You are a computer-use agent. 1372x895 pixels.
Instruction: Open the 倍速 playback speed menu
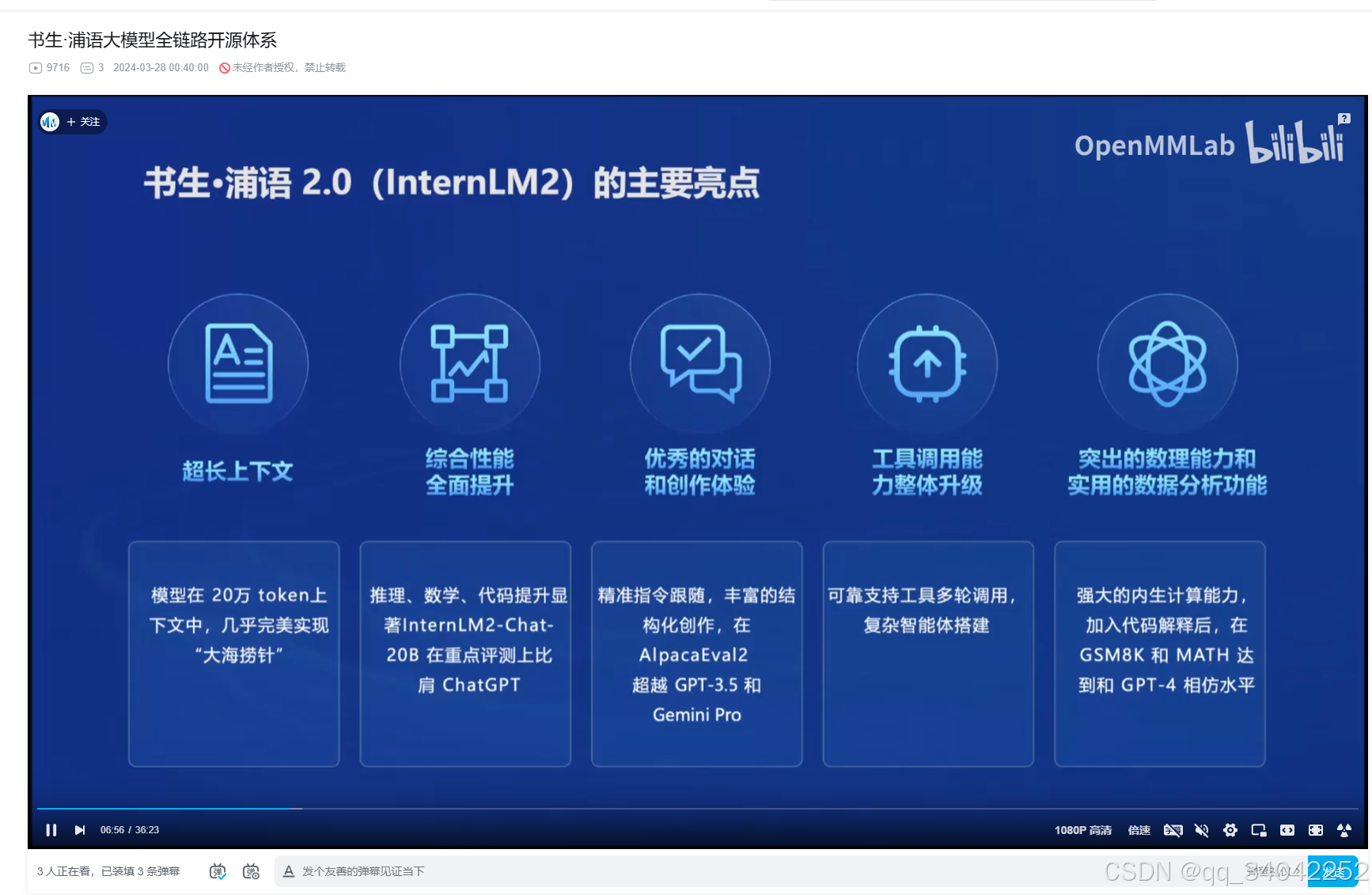tap(1139, 830)
